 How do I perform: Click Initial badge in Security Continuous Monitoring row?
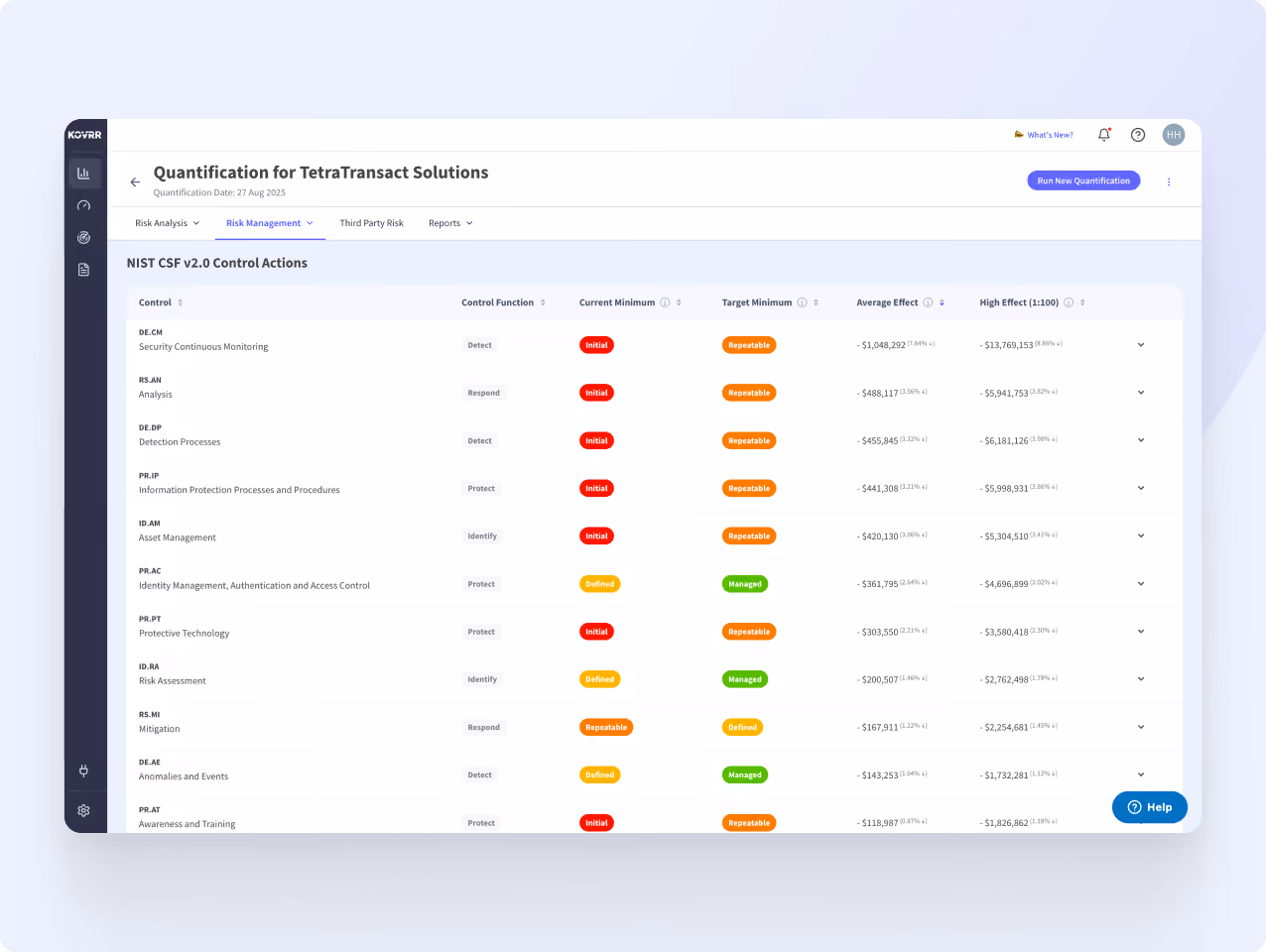click(596, 345)
